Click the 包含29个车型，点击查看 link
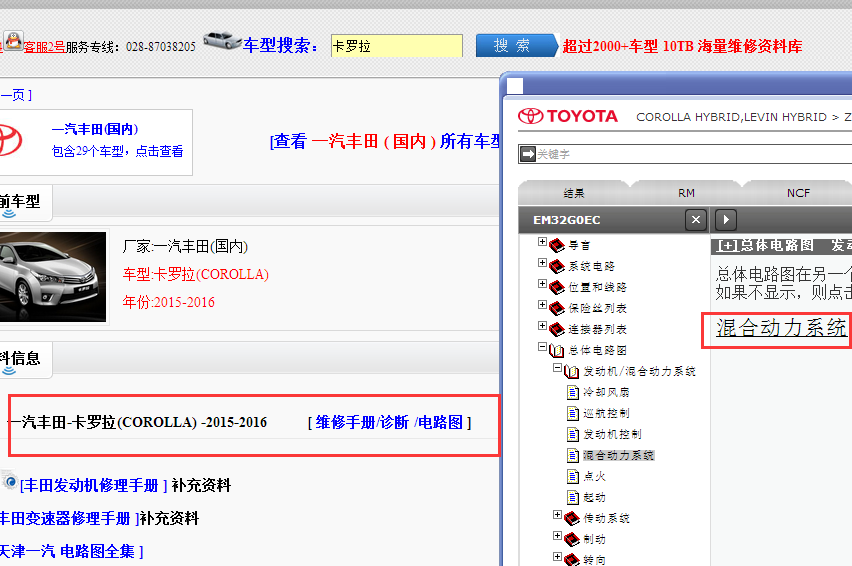 pyautogui.click(x=117, y=152)
